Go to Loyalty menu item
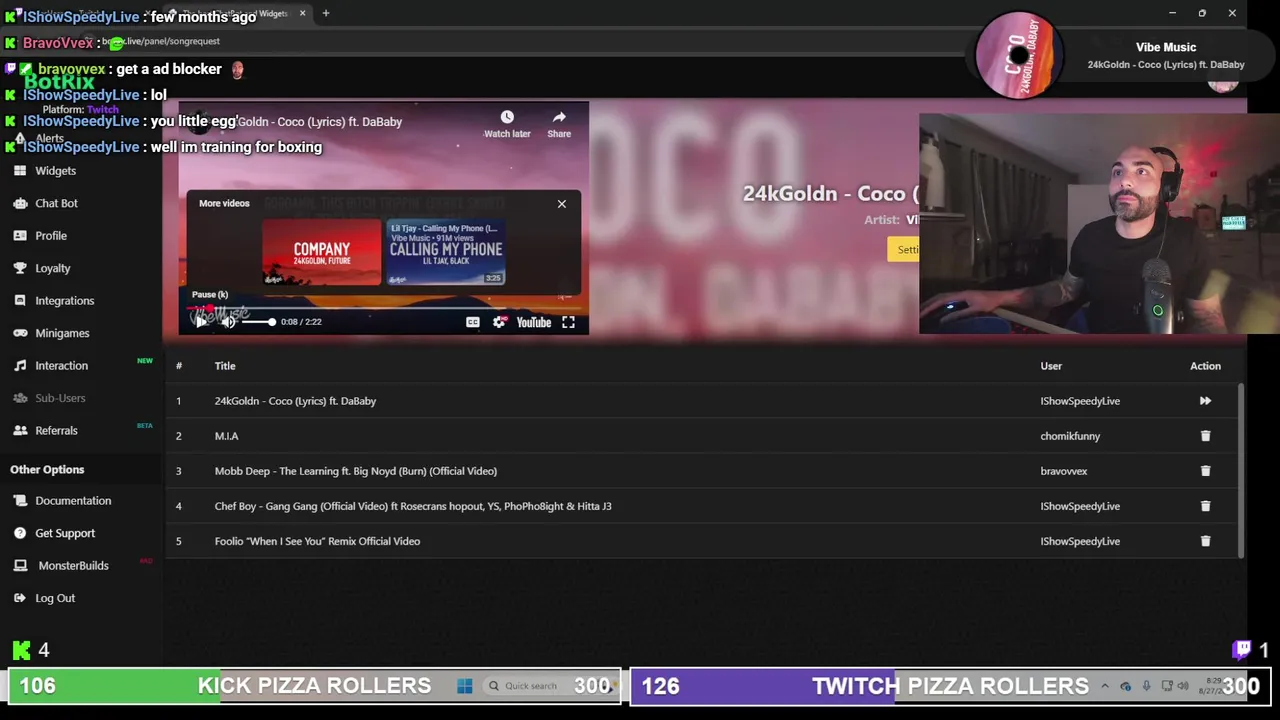The width and height of the screenshot is (1280, 720). 52,268
